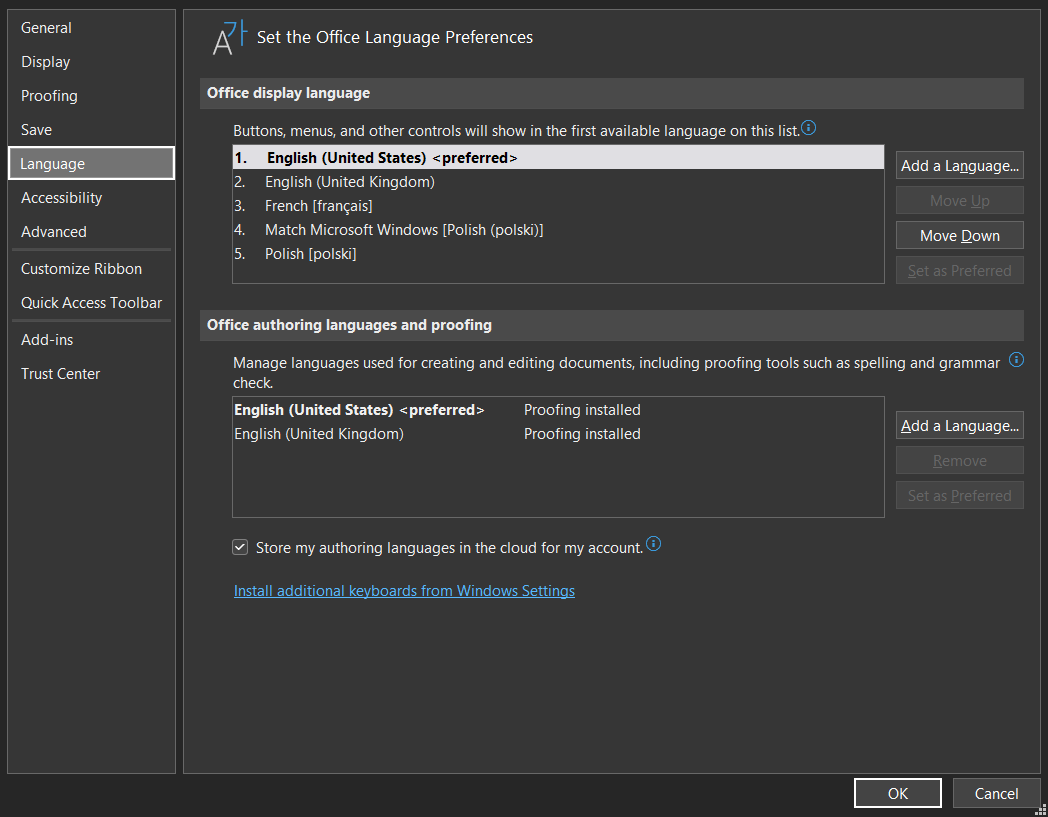Click the Move Down button

(x=959, y=235)
